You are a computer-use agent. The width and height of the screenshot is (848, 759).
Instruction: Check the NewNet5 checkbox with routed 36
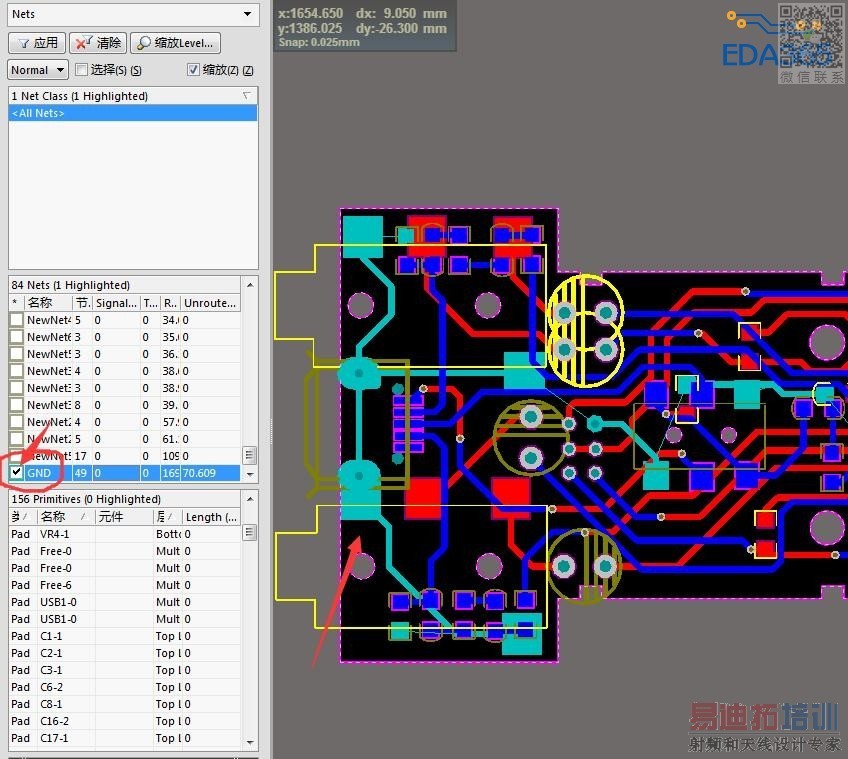(17, 354)
